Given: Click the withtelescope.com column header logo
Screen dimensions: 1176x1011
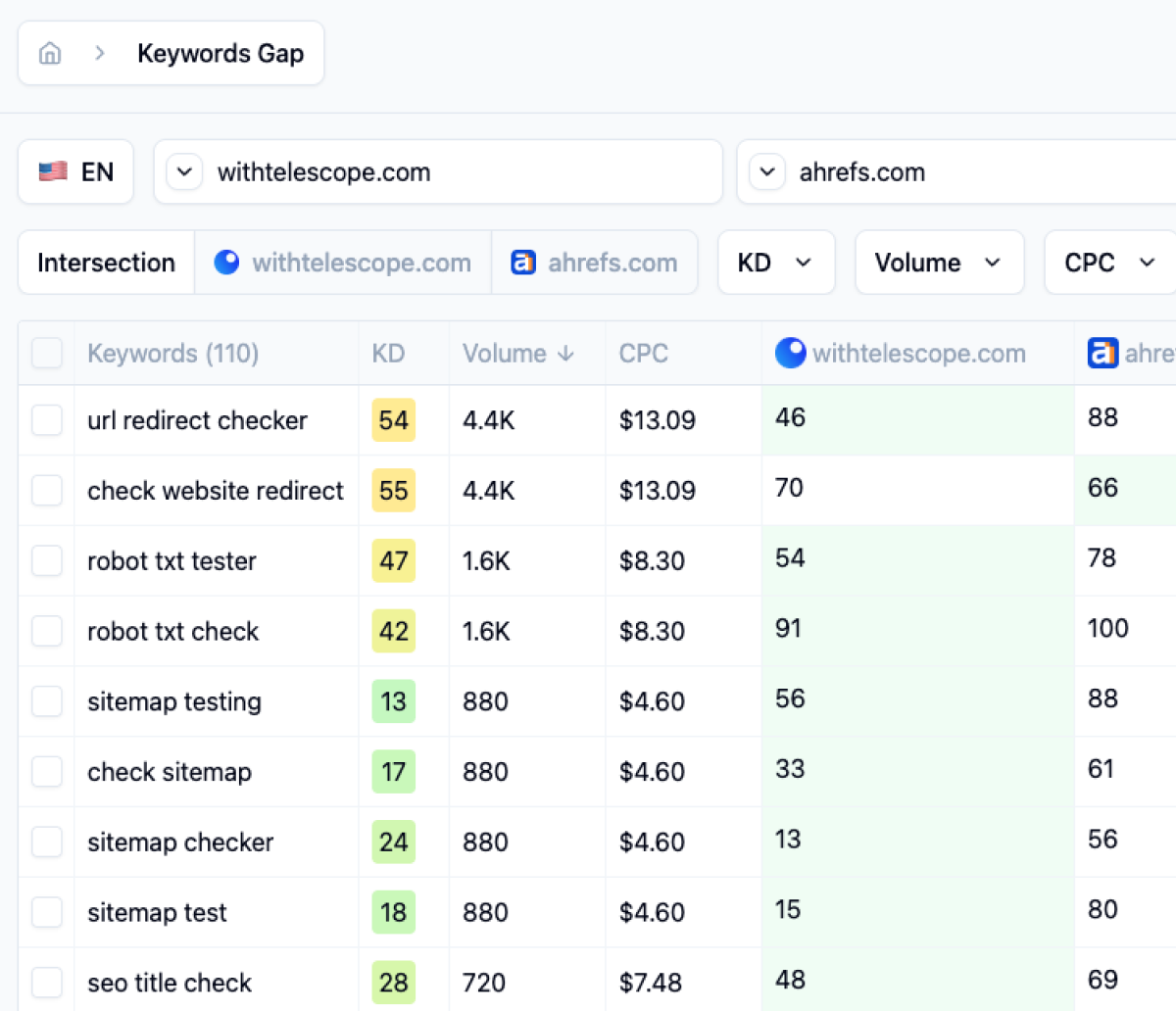Looking at the screenshot, I should (790, 353).
